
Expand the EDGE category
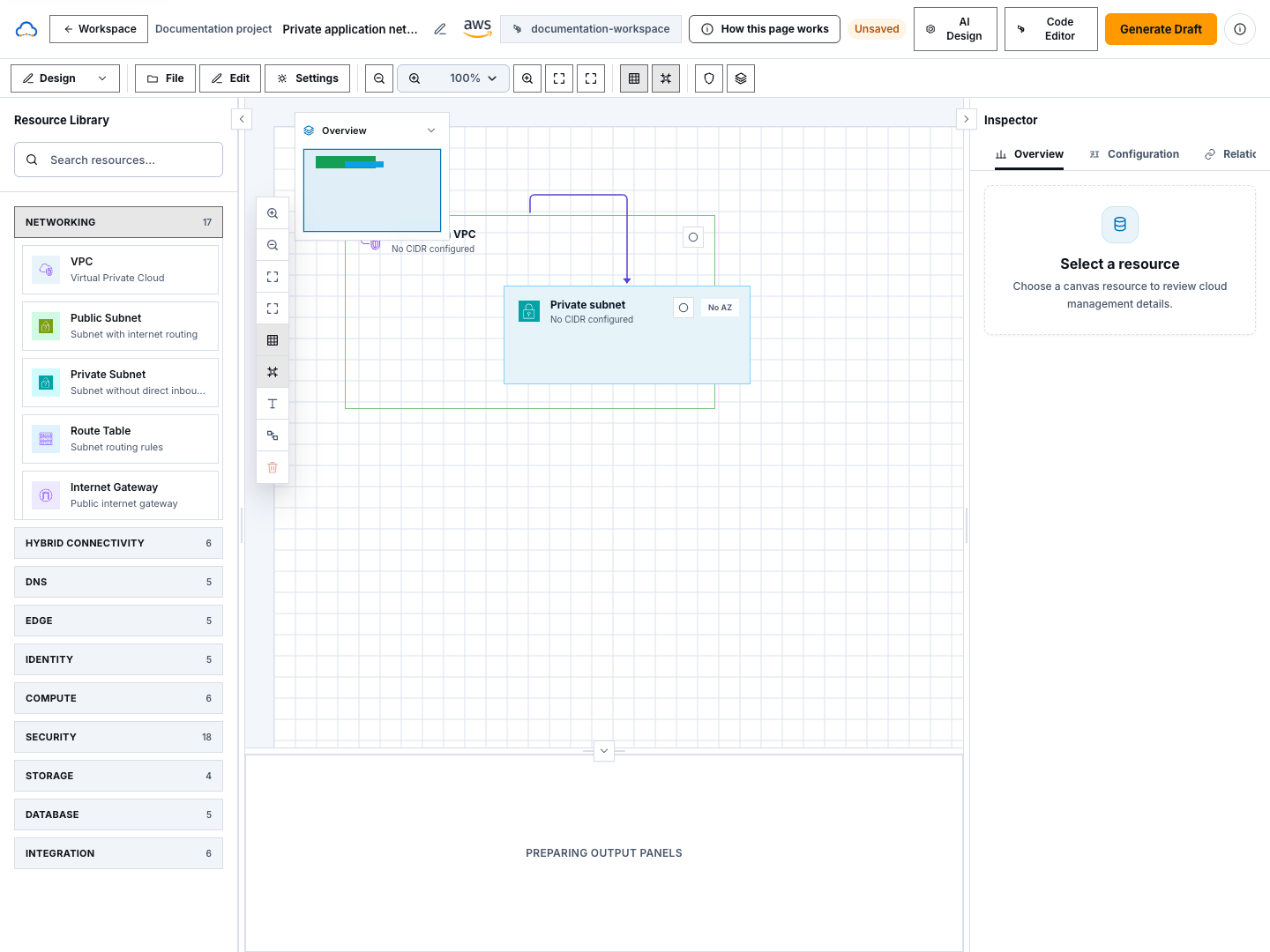[118, 621]
